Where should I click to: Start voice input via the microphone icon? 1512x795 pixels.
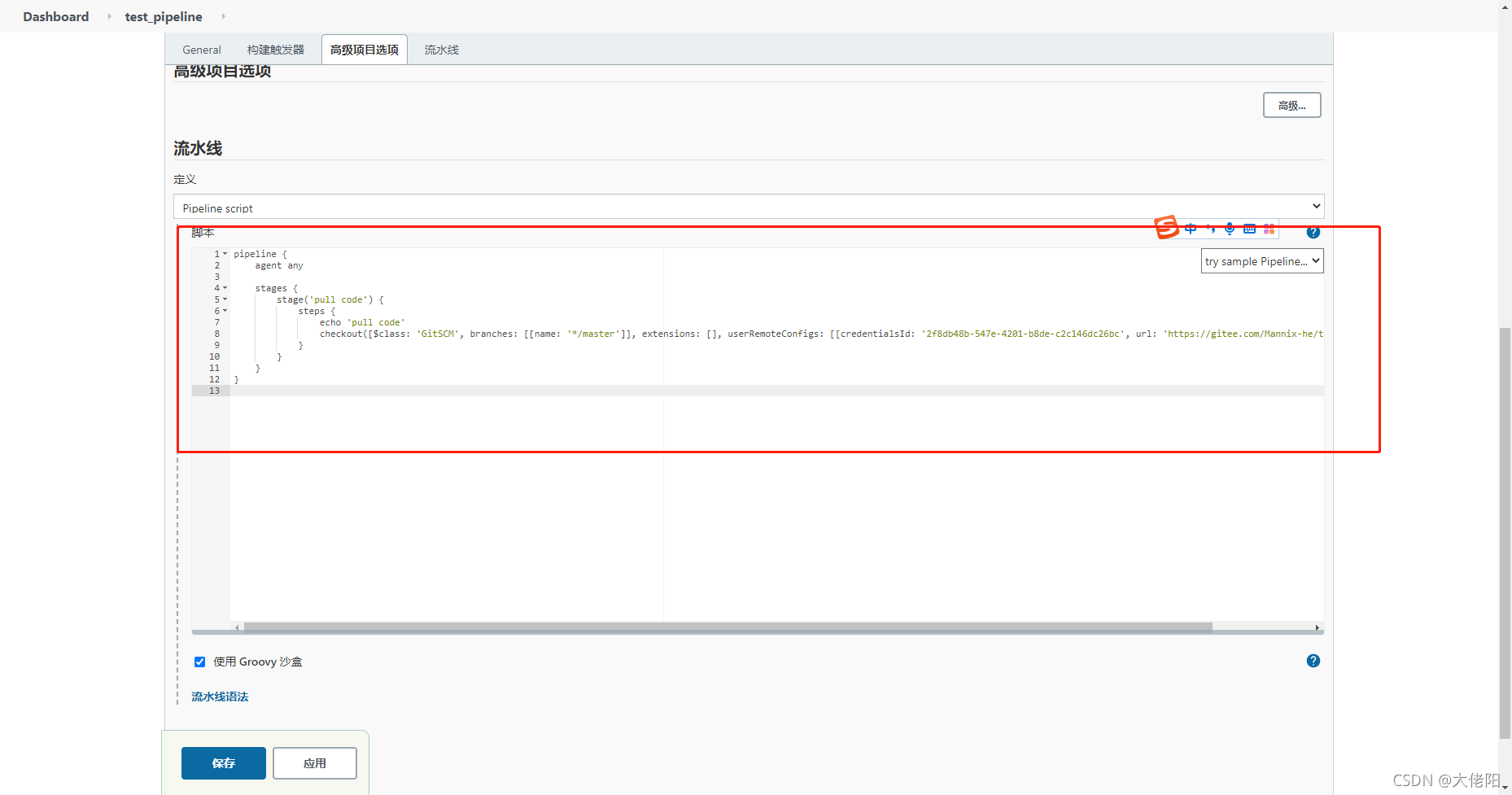1230,229
